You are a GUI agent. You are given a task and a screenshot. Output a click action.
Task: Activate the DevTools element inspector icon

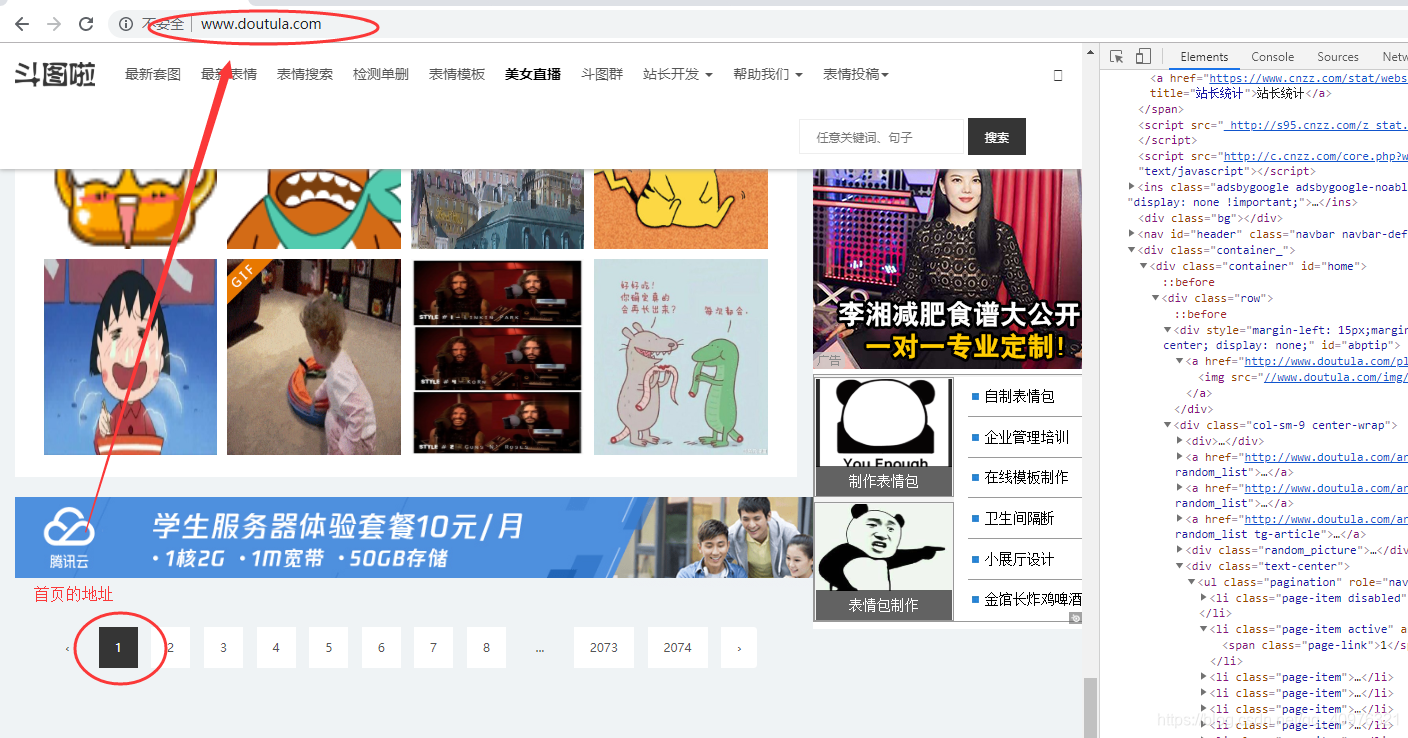(x=1117, y=57)
